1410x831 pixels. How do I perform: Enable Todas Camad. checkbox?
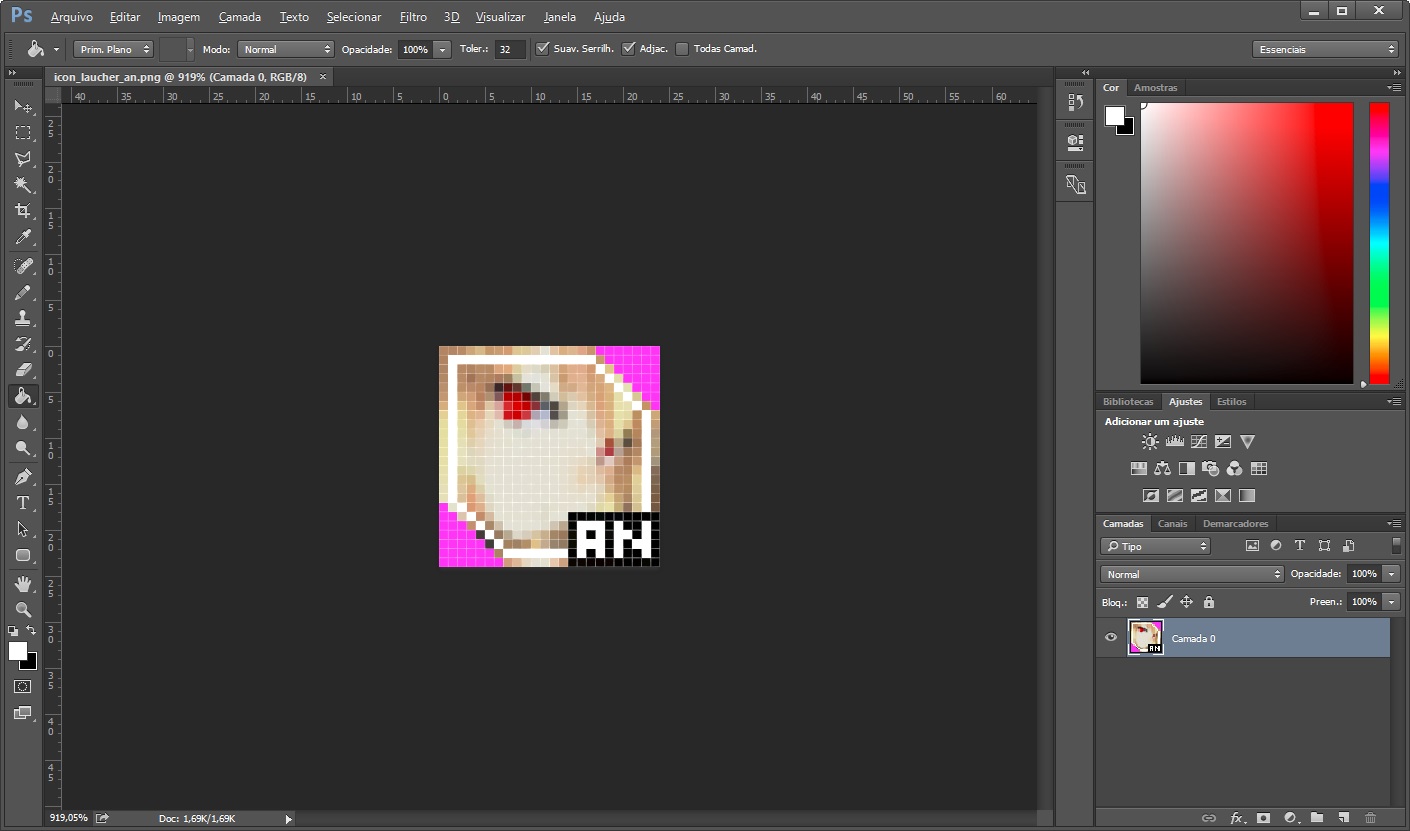point(682,48)
